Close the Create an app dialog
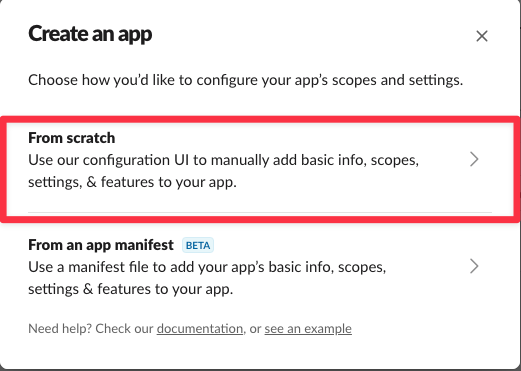This screenshot has height=371, width=521. click(x=482, y=36)
